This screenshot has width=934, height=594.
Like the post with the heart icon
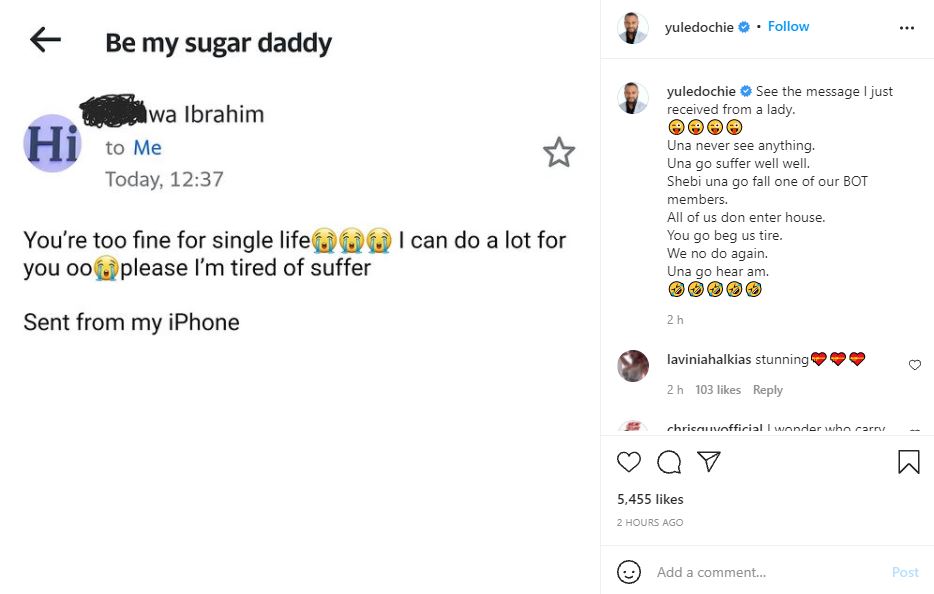(629, 462)
